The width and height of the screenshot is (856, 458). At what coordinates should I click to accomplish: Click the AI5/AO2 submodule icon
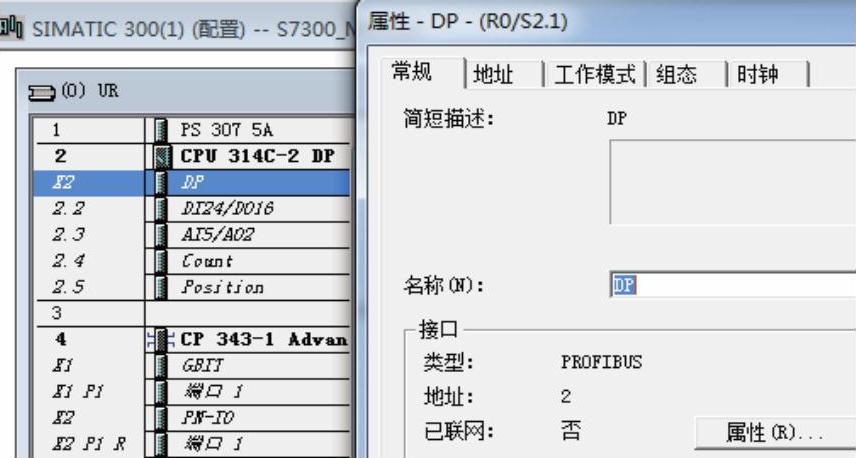point(160,235)
